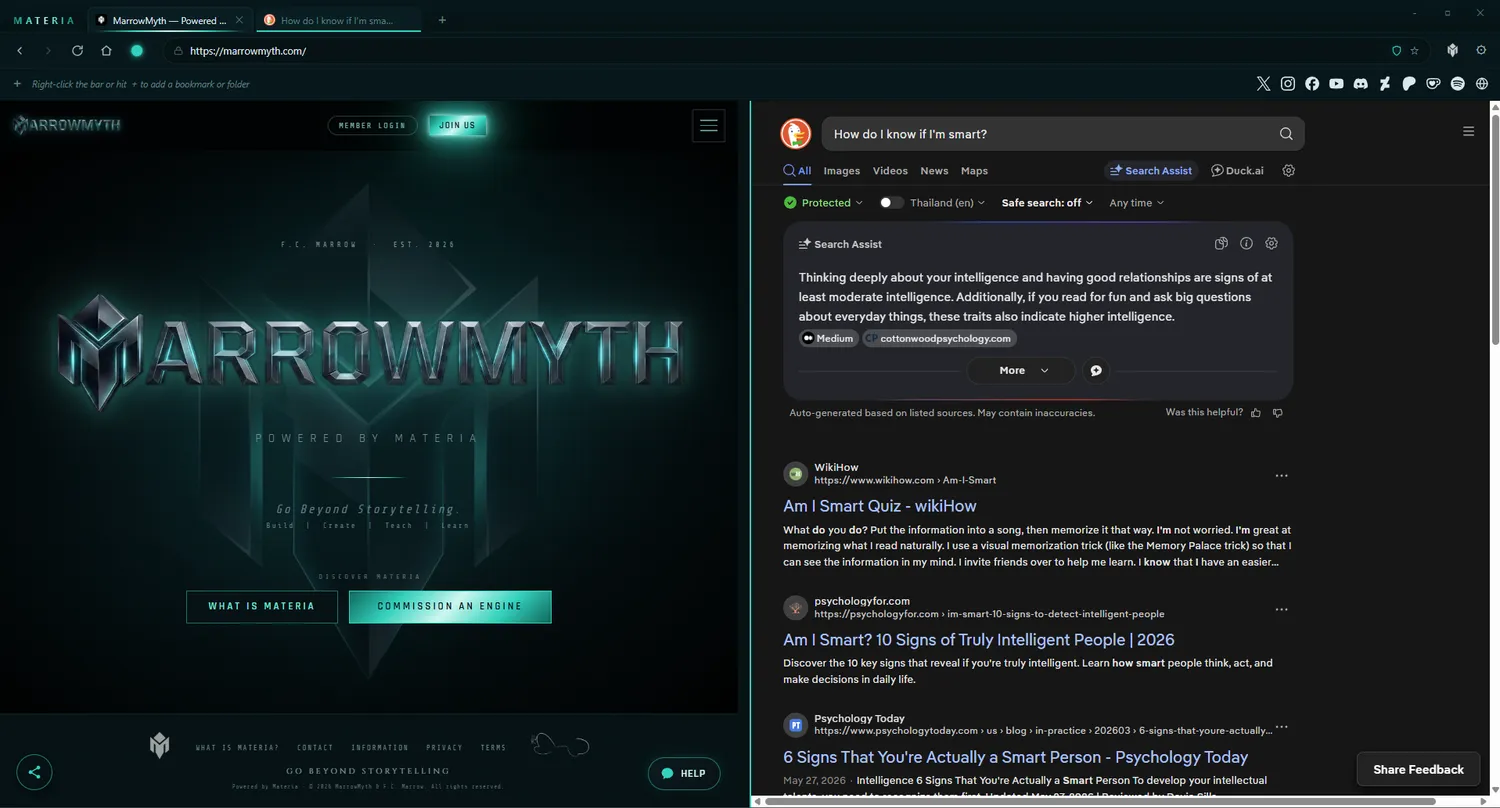
Task: Open the tracking protection shield icon
Action: (x=1397, y=50)
